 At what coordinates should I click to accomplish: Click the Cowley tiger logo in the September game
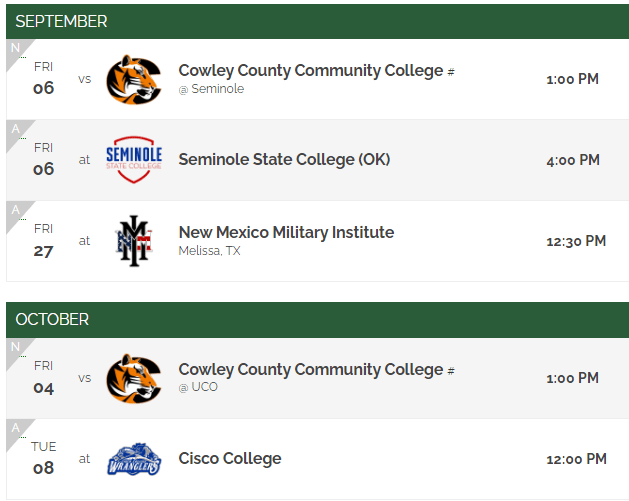133,79
